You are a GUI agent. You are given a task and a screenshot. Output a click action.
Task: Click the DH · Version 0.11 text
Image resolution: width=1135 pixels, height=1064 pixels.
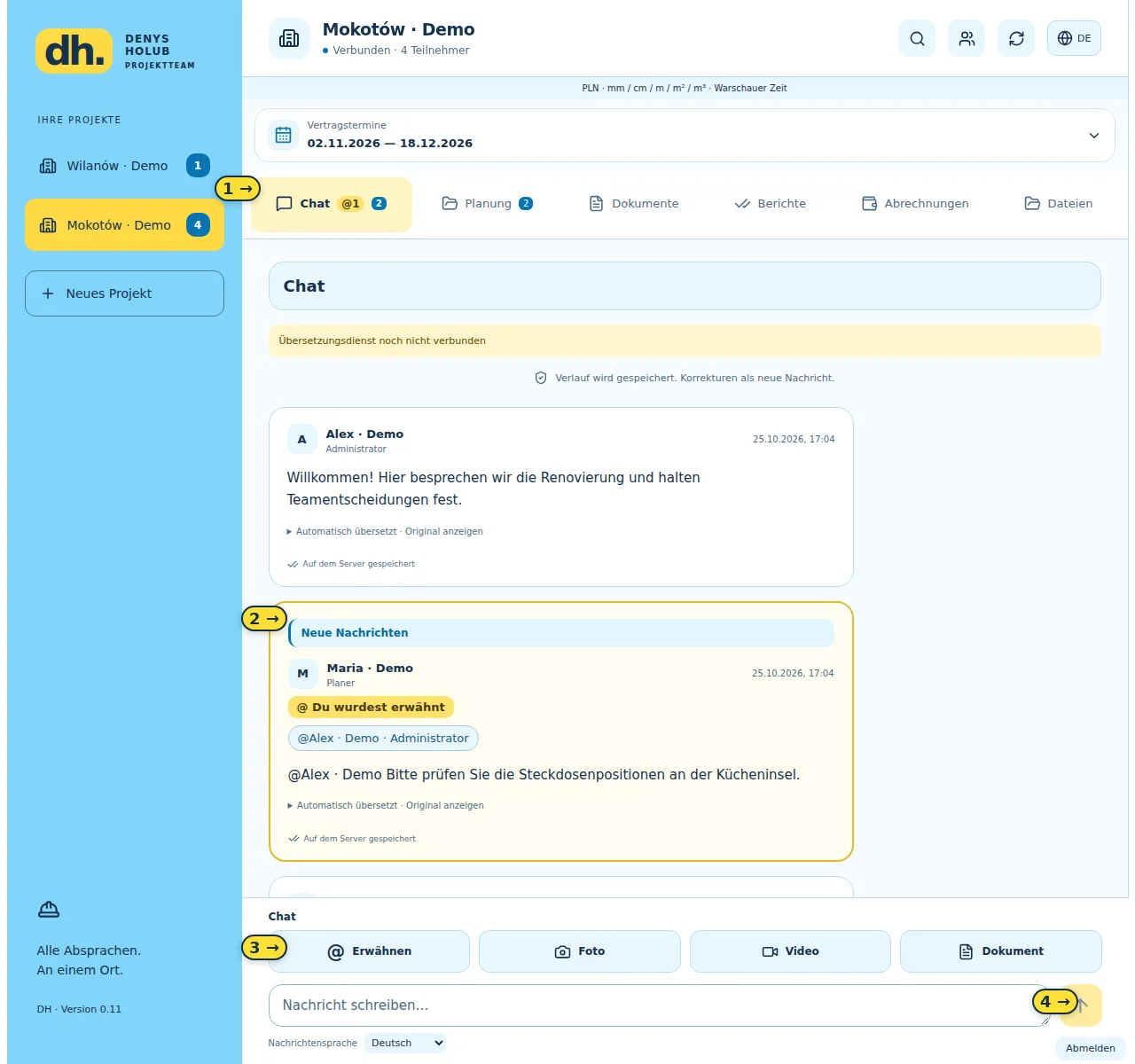click(79, 1009)
